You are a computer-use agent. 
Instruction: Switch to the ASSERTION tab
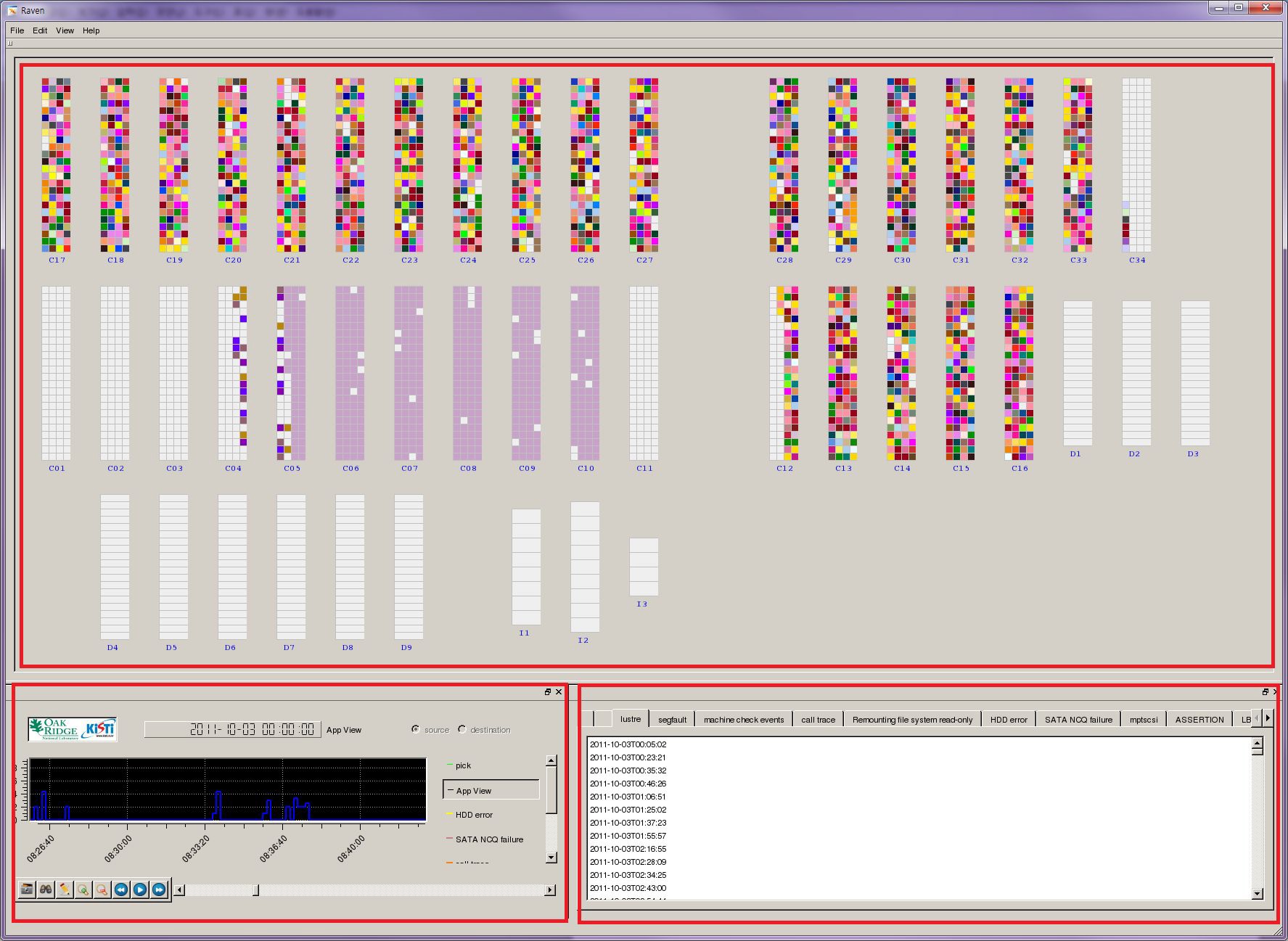click(x=1199, y=720)
